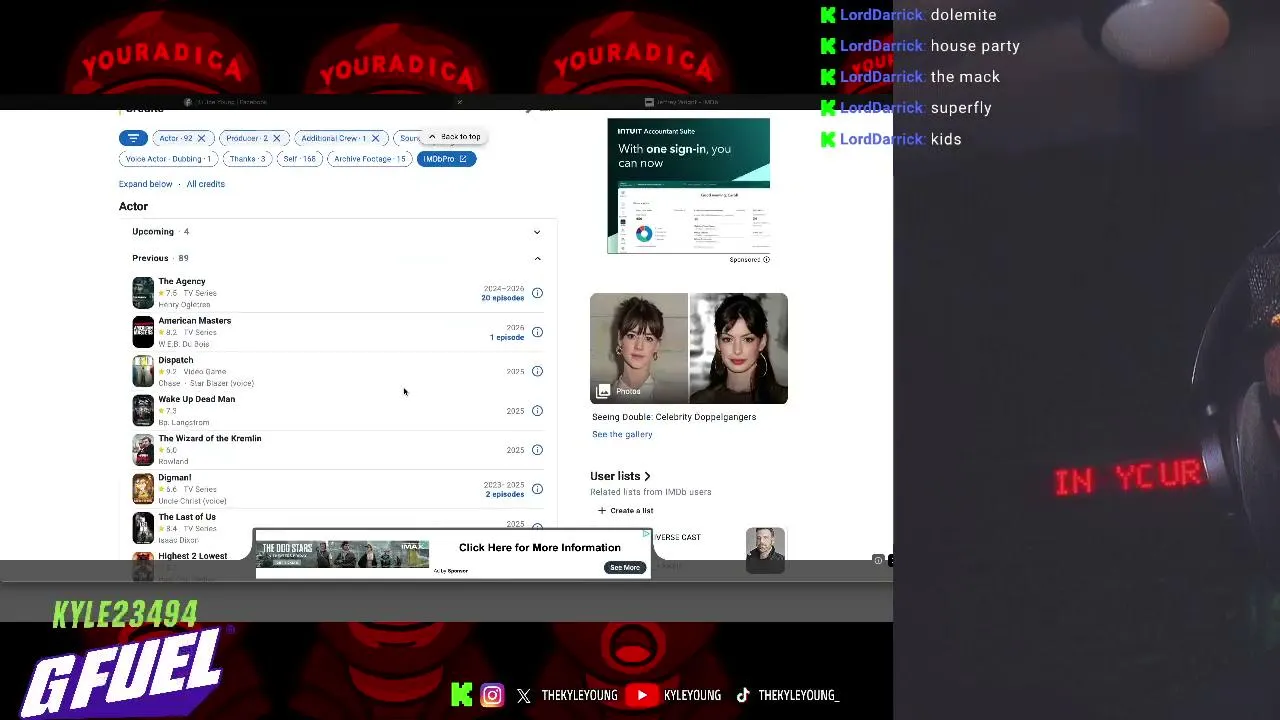Show info for The Wizard of the Kremlin
The height and width of the screenshot is (720, 1280).
click(537, 450)
